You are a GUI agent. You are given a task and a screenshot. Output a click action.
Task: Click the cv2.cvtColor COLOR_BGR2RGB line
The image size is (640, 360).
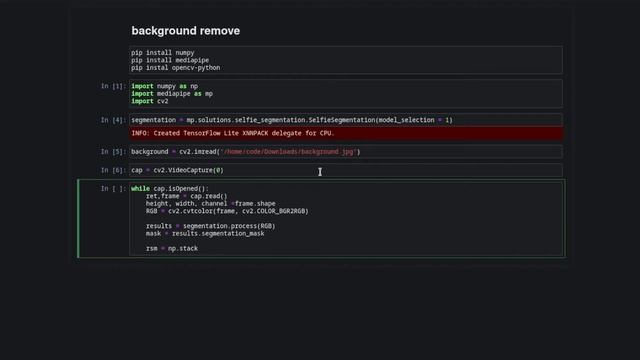pyautogui.click(x=227, y=211)
